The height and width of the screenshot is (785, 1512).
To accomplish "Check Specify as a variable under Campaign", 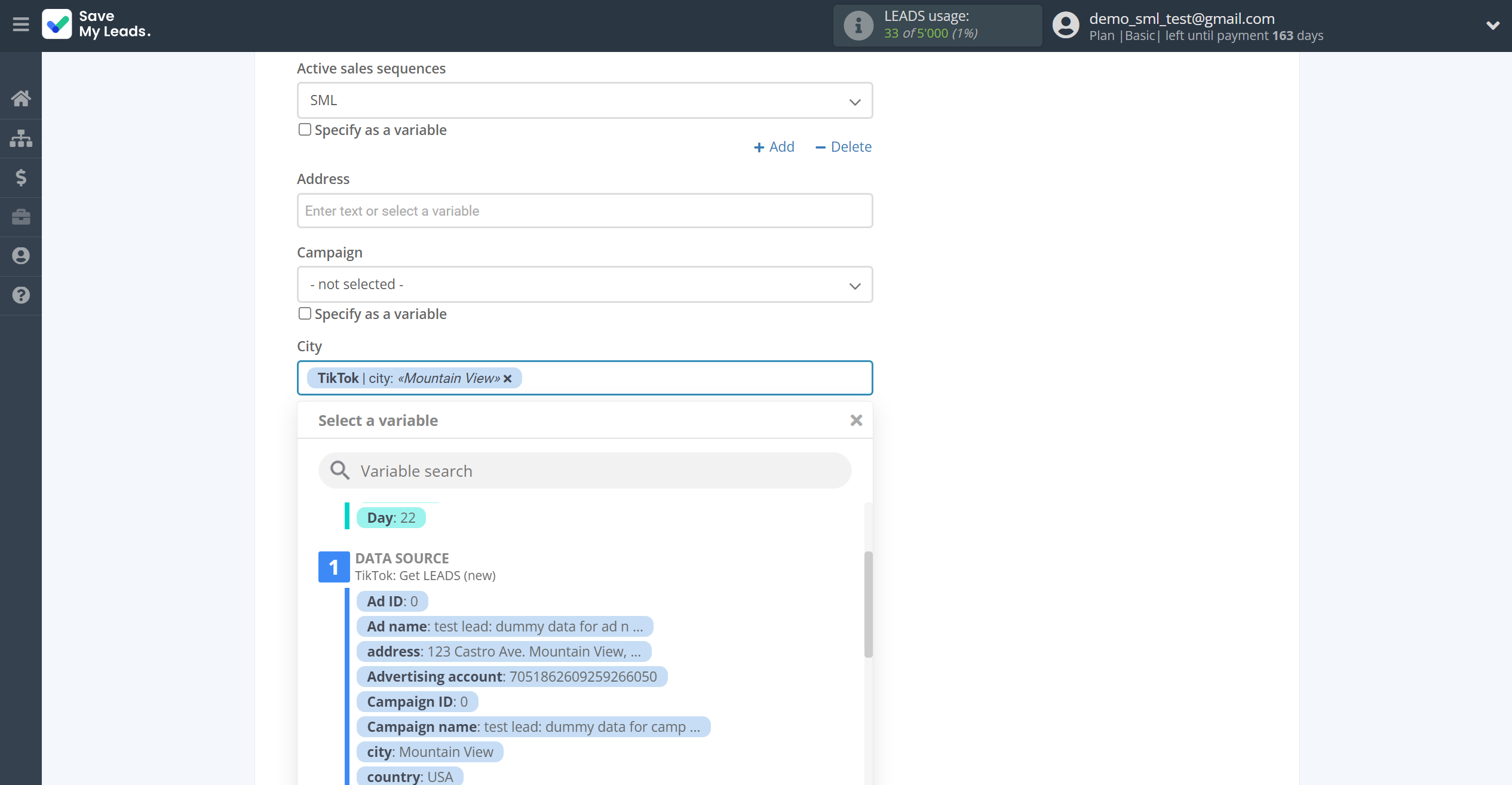I will [305, 314].
